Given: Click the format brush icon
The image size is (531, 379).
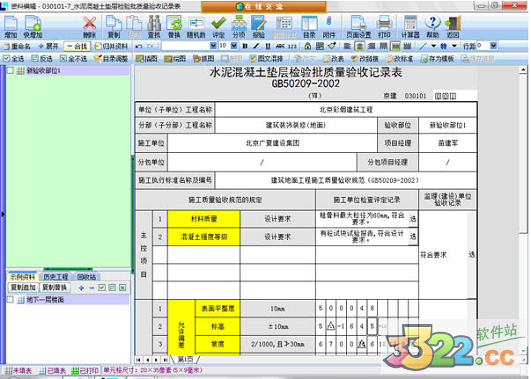Looking at the screenshot, I should click(332, 46).
